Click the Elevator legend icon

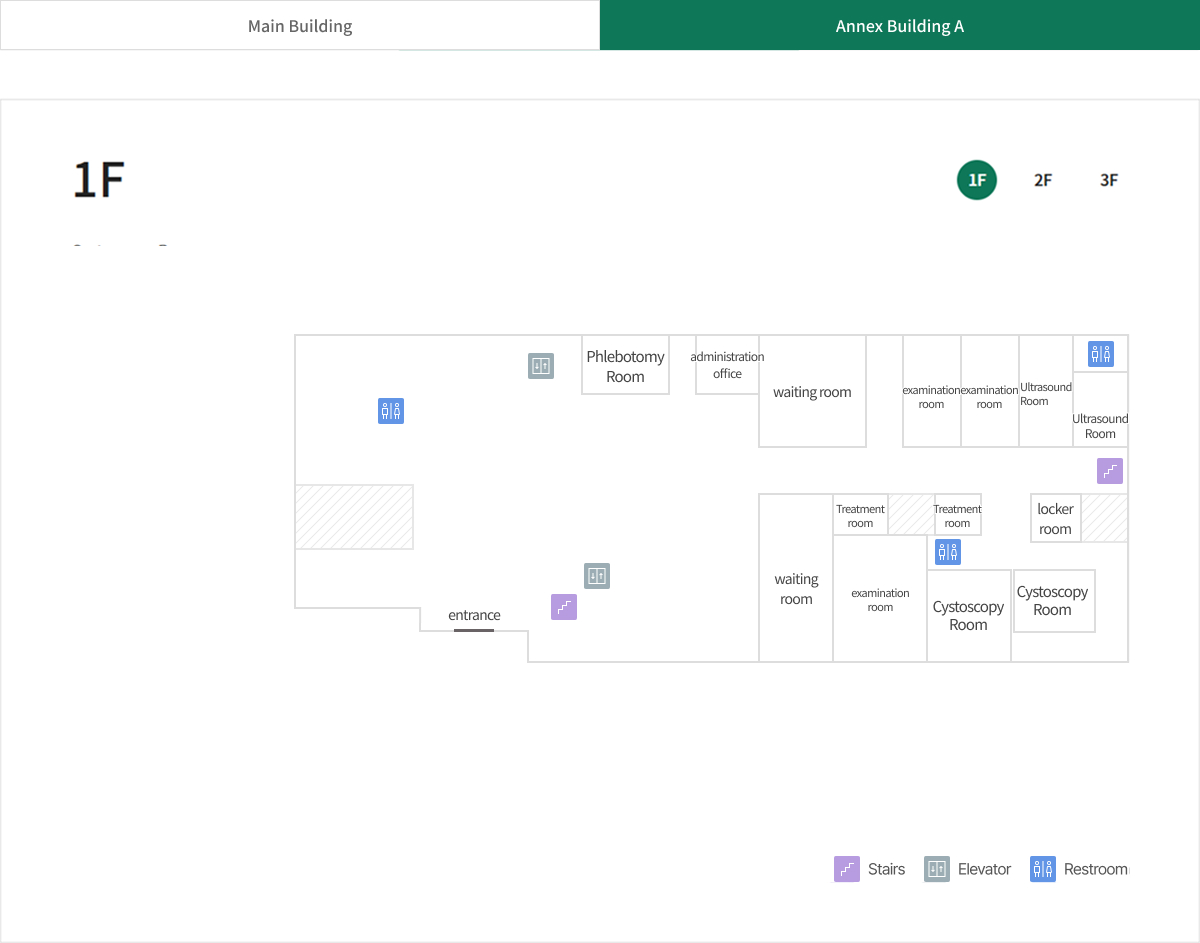tap(937, 869)
